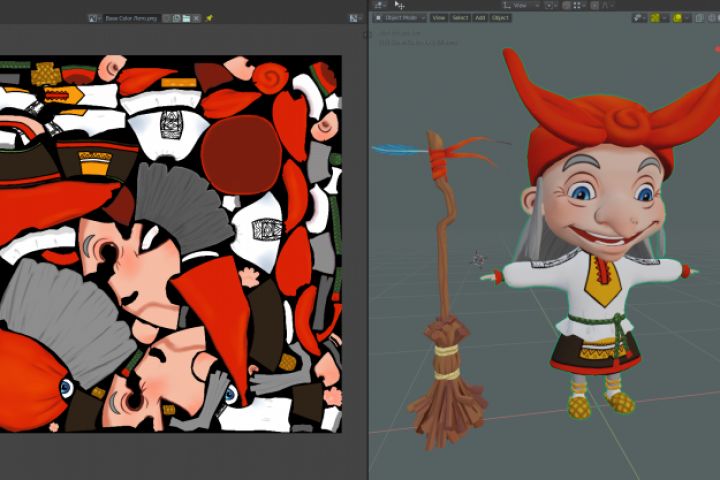Click the open image folder icon
Viewport: 720px width, 480px height.
pyautogui.click(x=186, y=18)
